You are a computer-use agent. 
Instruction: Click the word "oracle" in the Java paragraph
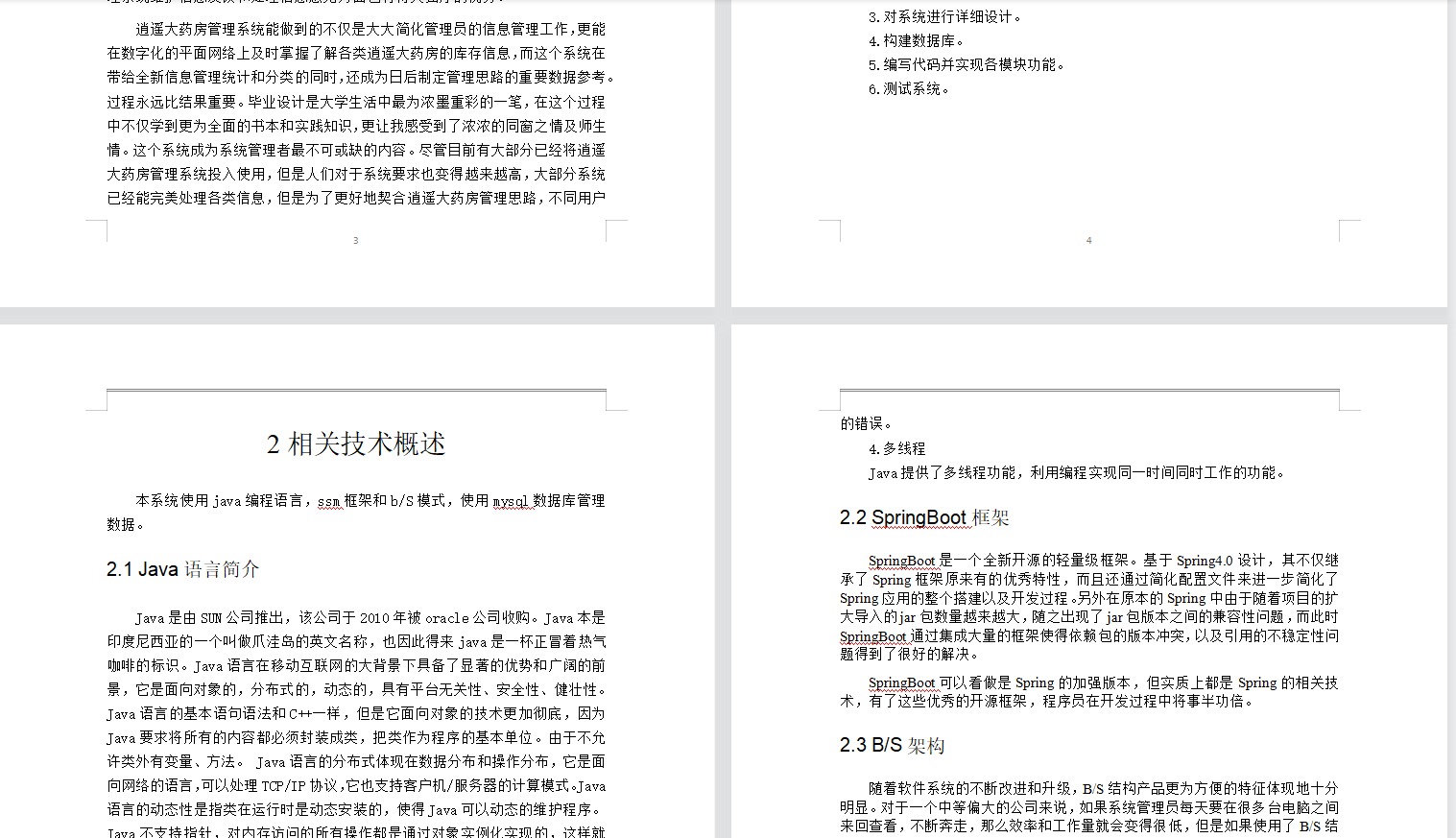coord(446,618)
